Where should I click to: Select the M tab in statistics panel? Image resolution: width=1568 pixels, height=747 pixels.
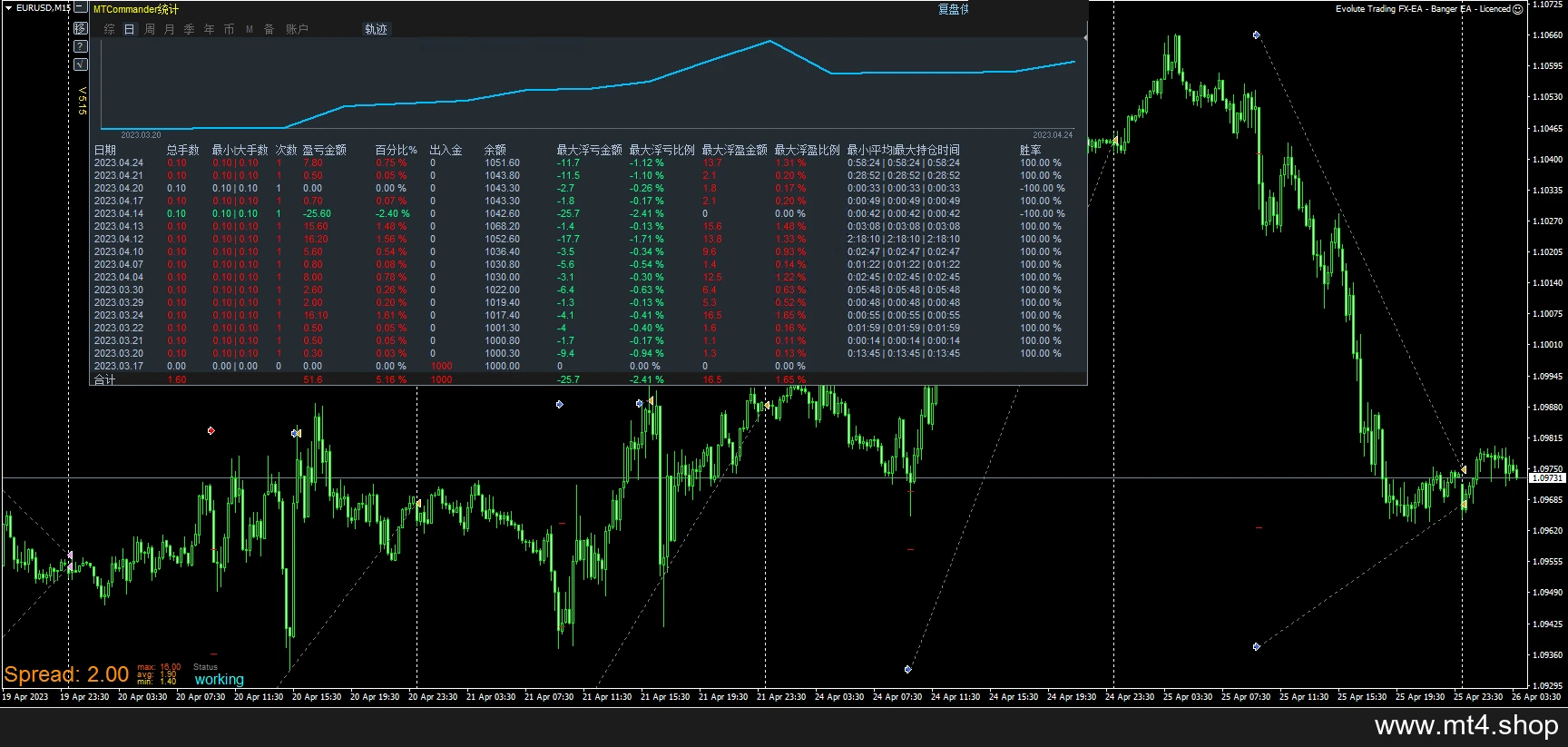point(250,29)
